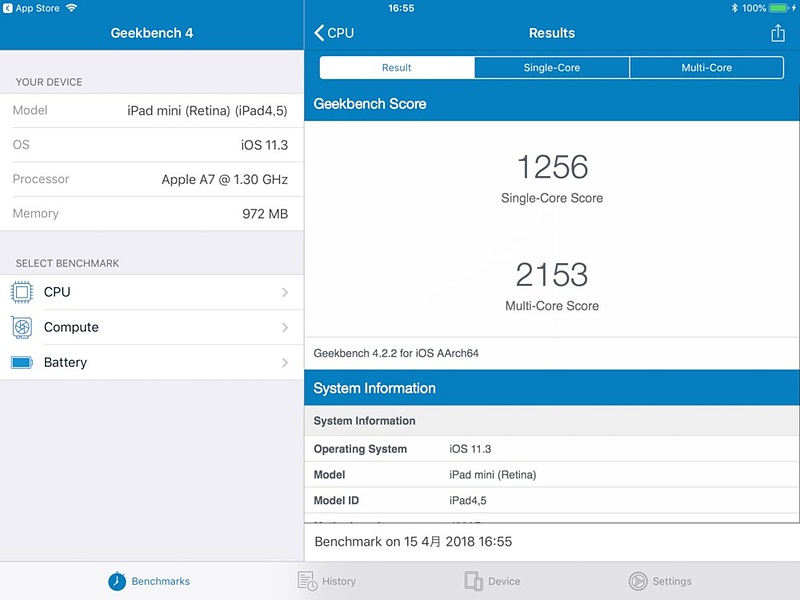Click the Benchmarks tab icon
Image resolution: width=800 pixels, height=600 pixels.
click(x=119, y=580)
